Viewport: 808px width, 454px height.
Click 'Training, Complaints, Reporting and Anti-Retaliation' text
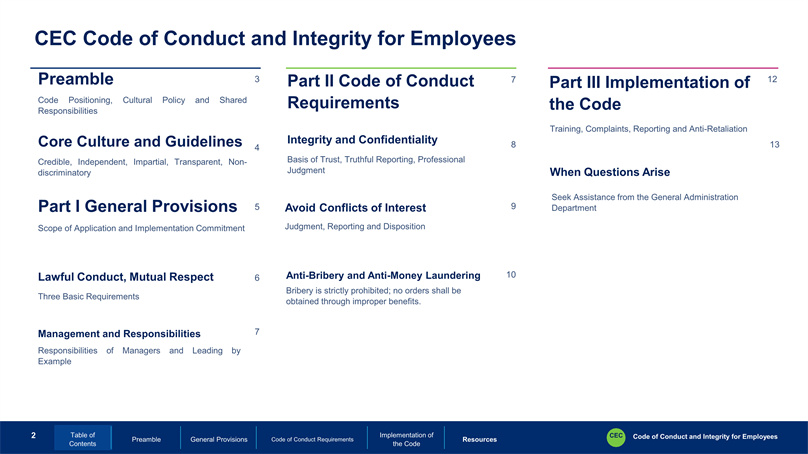[648, 129]
